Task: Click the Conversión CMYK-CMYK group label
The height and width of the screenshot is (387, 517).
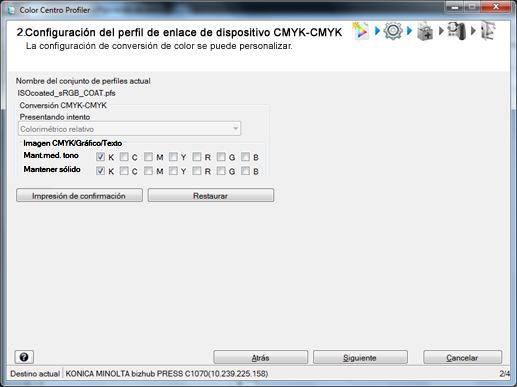Action: point(63,105)
